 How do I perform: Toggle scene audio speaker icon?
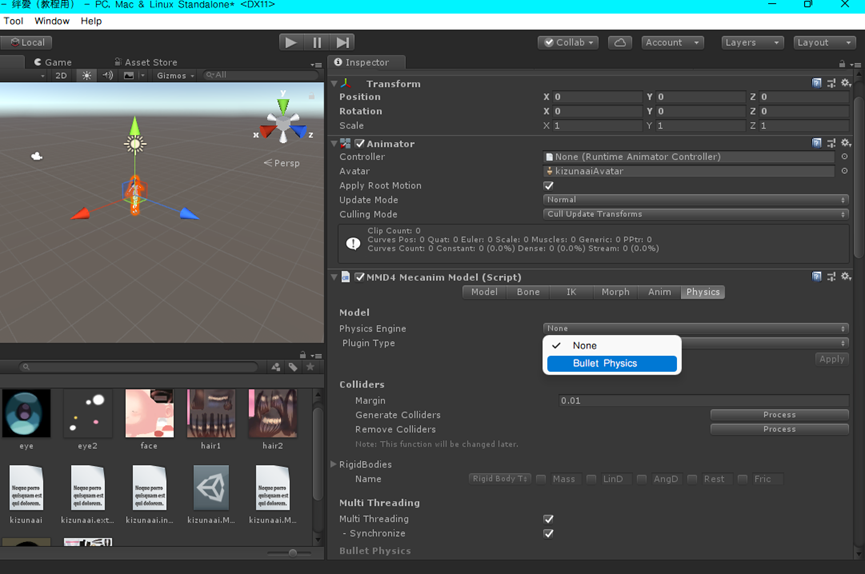click(107, 75)
